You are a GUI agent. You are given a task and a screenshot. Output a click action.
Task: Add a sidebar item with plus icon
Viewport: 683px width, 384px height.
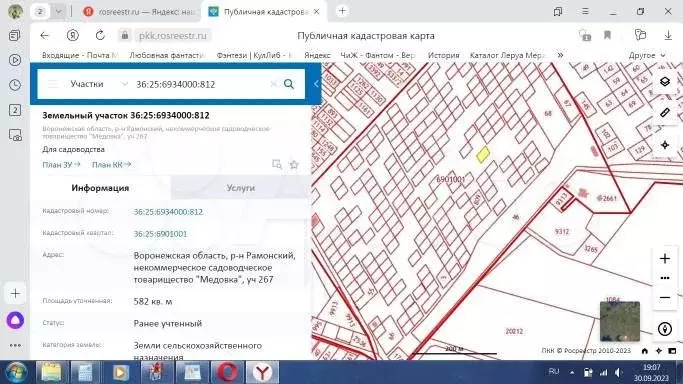(15, 293)
